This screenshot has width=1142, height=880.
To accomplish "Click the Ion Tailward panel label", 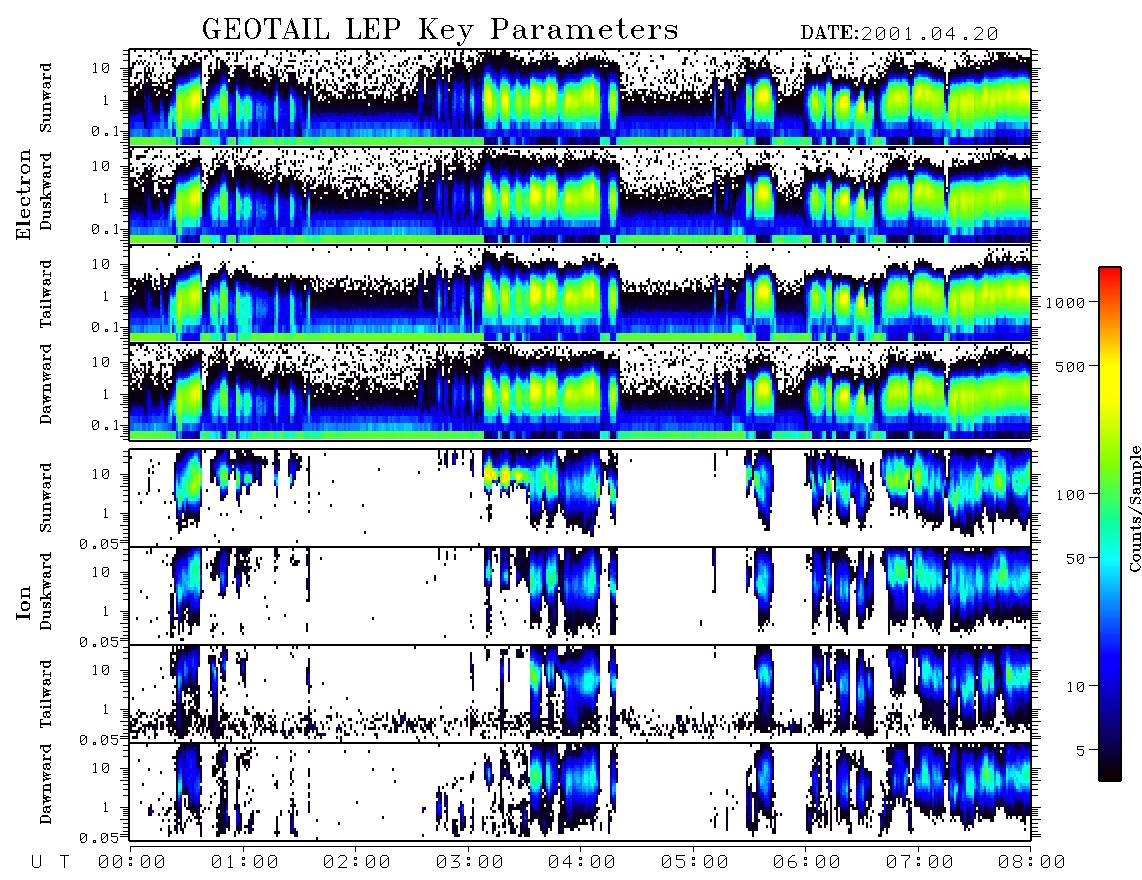I will (46, 694).
